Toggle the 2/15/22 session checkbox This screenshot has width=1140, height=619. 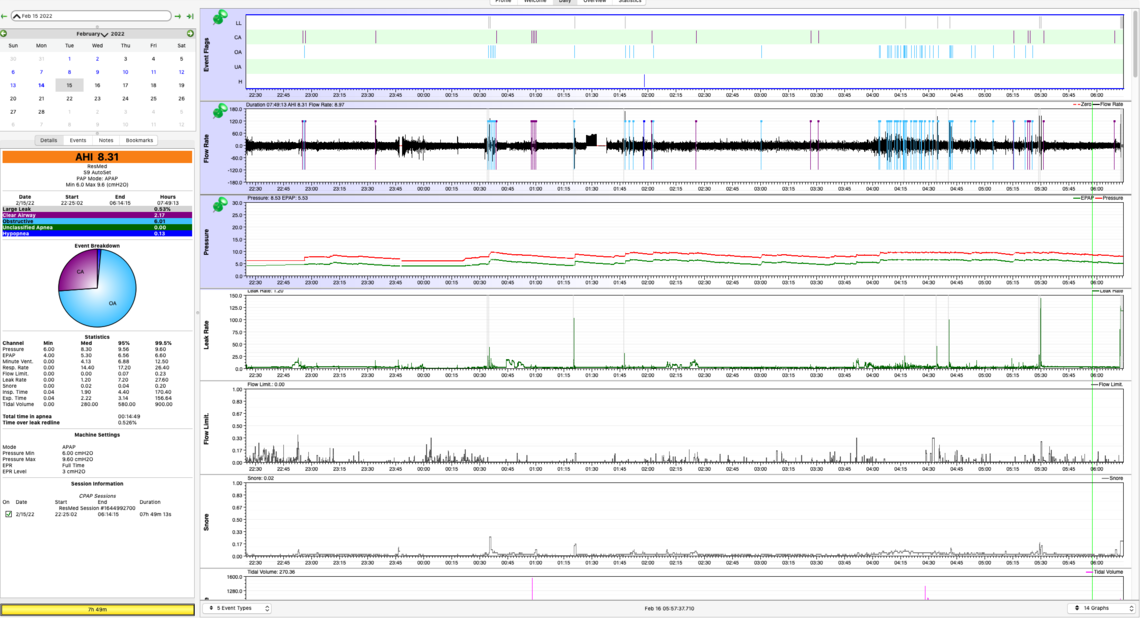[8, 514]
